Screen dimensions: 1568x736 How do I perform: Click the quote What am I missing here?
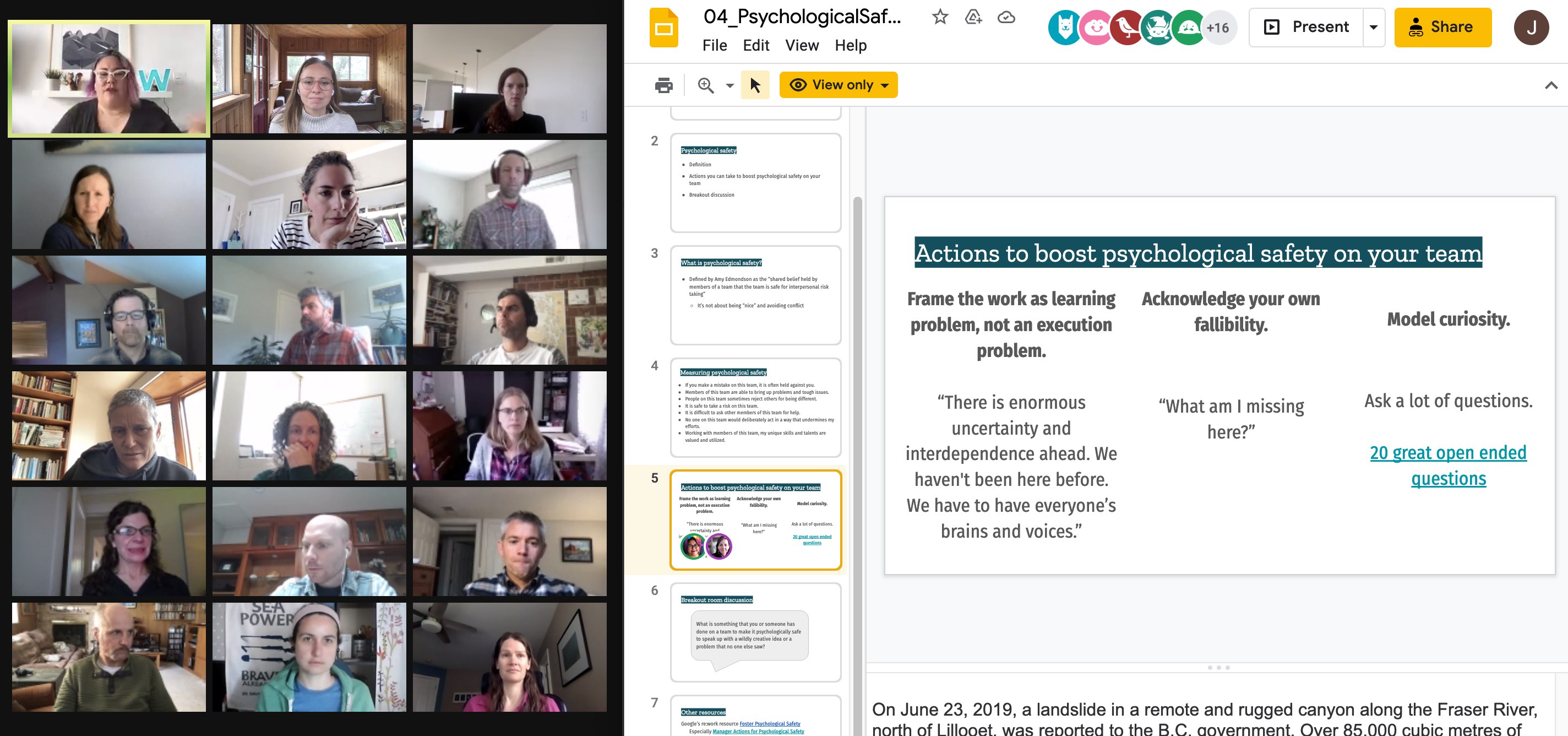(x=1231, y=419)
